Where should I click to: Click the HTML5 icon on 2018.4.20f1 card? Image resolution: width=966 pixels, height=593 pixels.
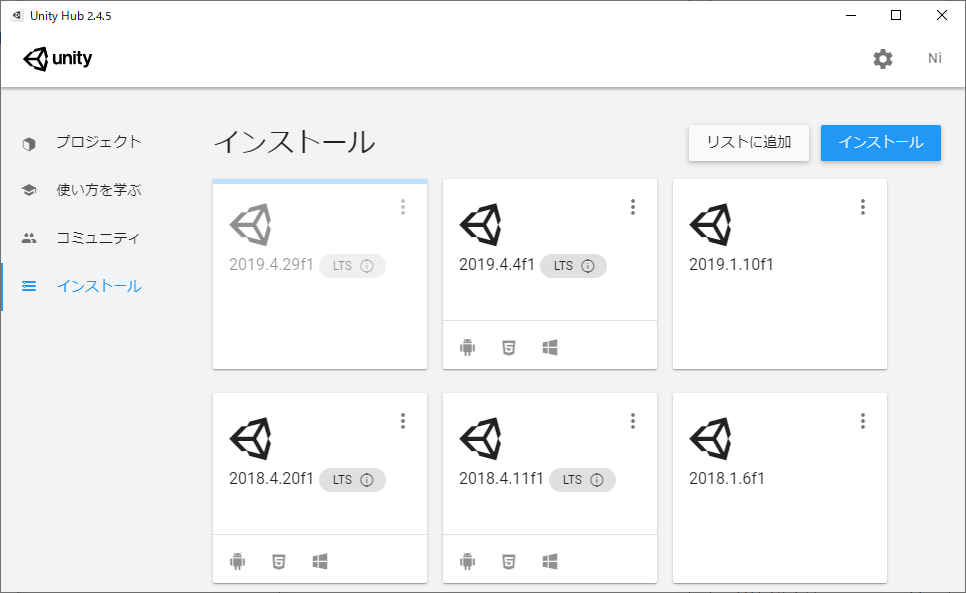(x=279, y=562)
